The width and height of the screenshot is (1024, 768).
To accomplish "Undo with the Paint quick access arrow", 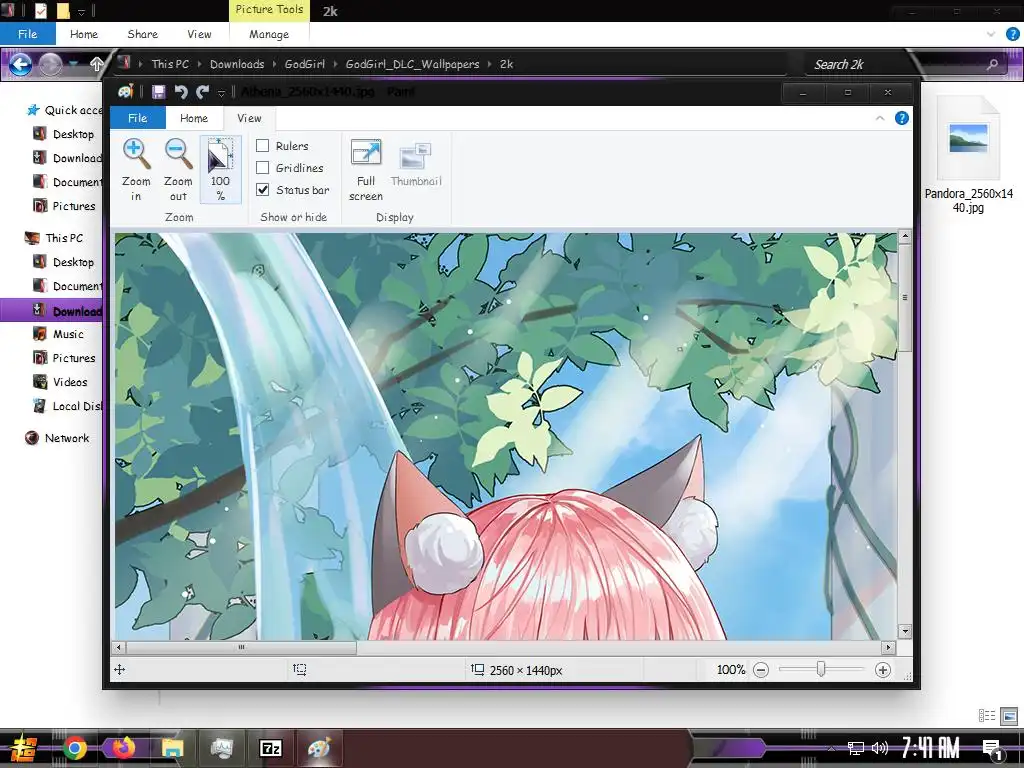I will 181,92.
